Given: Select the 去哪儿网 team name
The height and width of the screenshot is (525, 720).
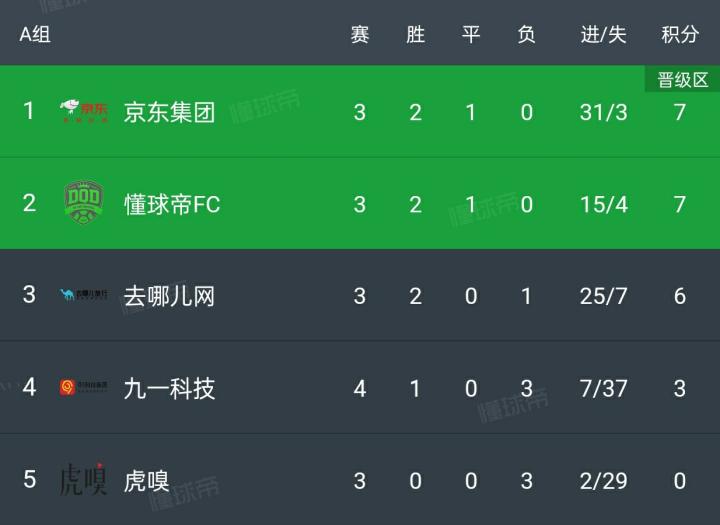Looking at the screenshot, I should pos(169,296).
